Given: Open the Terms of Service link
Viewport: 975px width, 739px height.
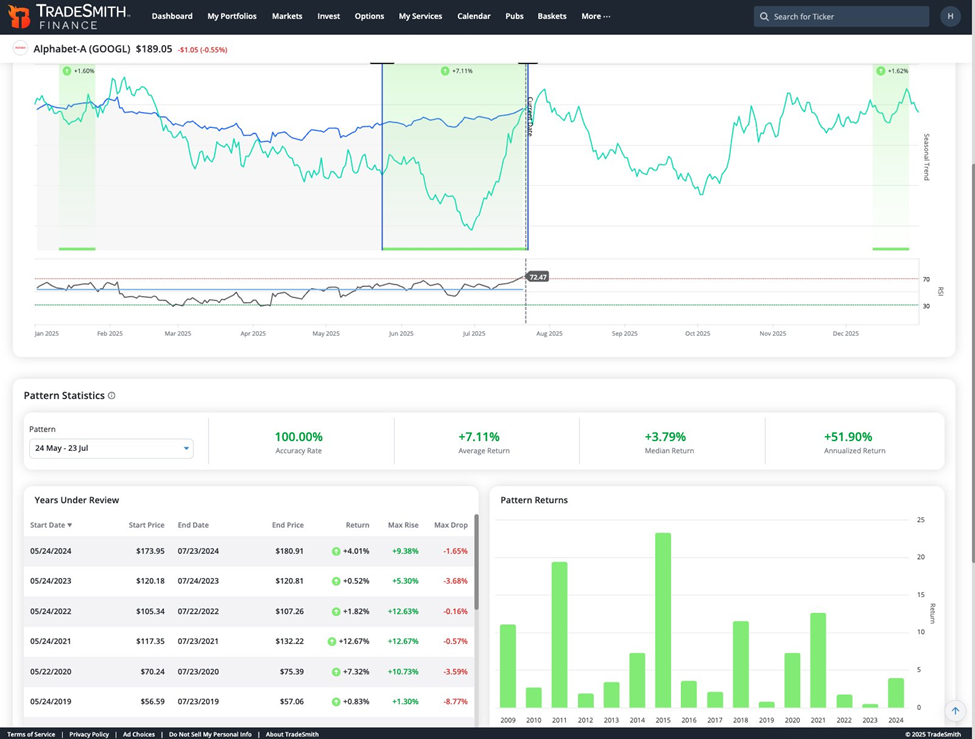Looking at the screenshot, I should [32, 734].
